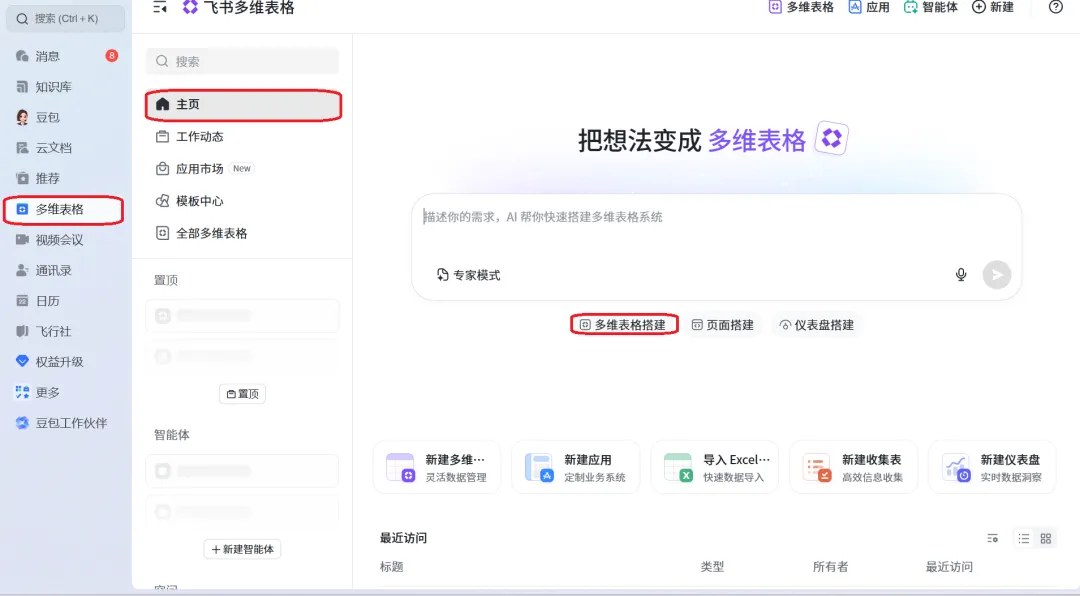
Task: Click the 新建仪表盘 card
Action: (993, 468)
